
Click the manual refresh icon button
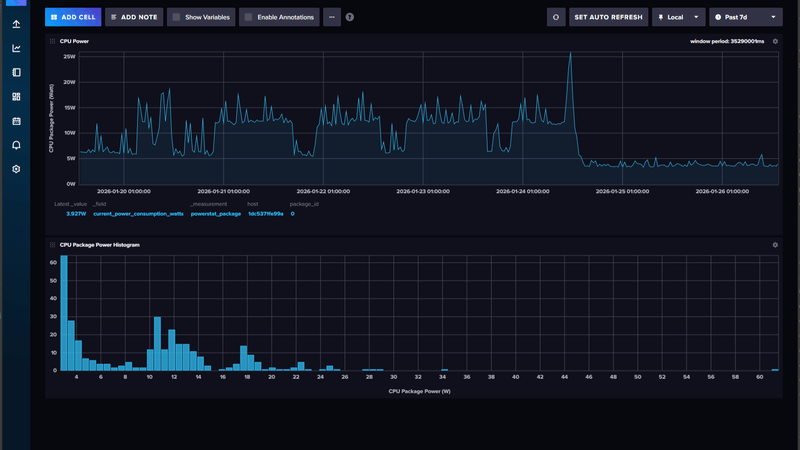point(556,17)
